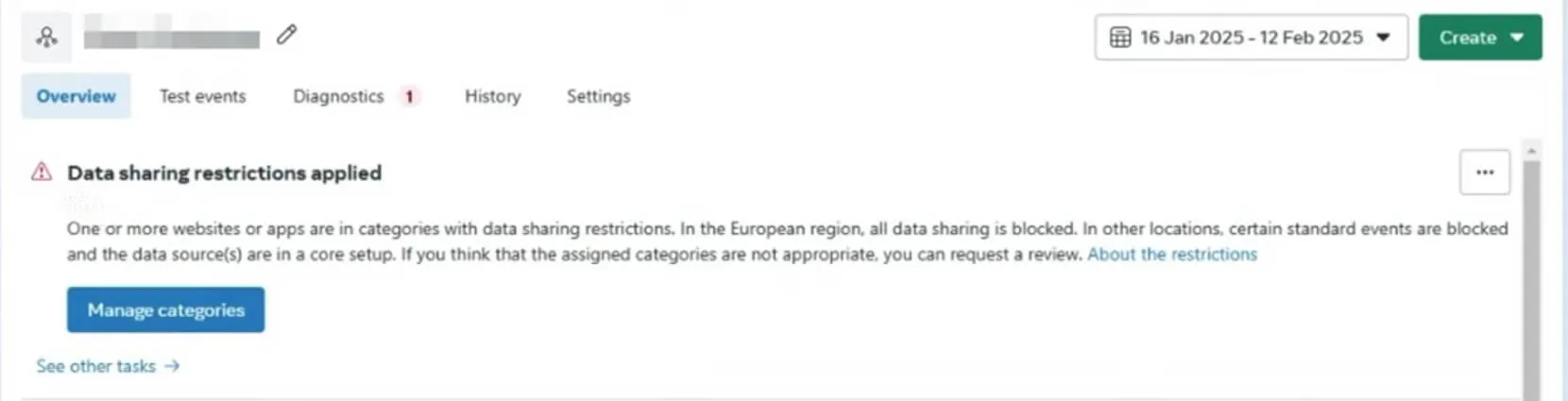Click the pencil edit name icon
1568x401 pixels.
point(287,35)
